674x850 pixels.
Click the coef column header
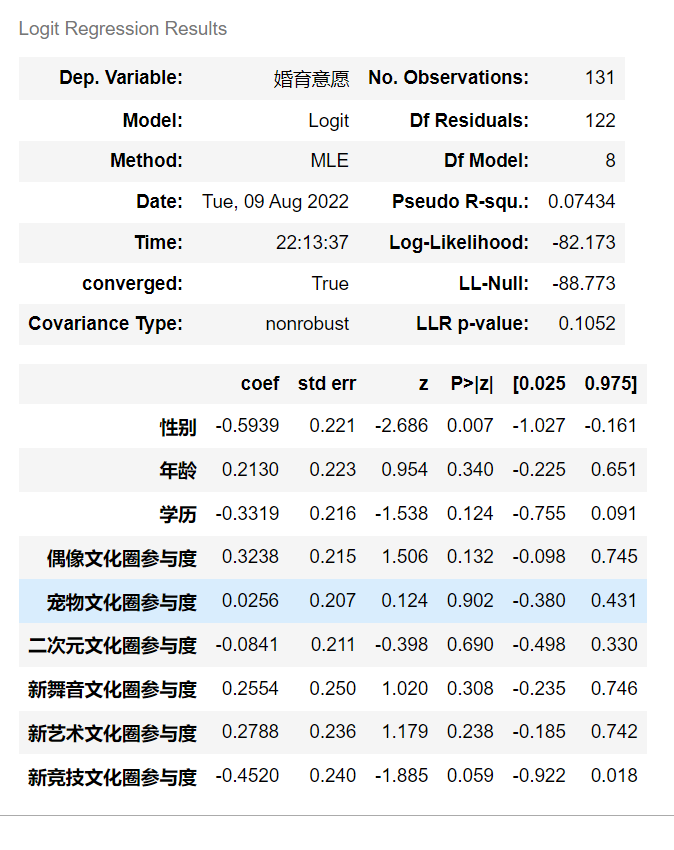click(260, 384)
